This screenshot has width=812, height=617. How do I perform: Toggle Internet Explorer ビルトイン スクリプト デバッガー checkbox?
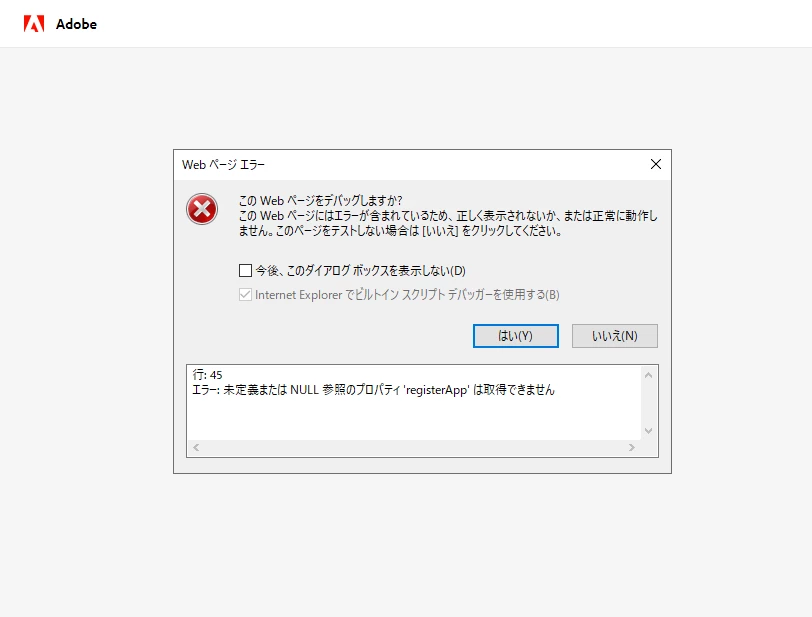tap(245, 295)
